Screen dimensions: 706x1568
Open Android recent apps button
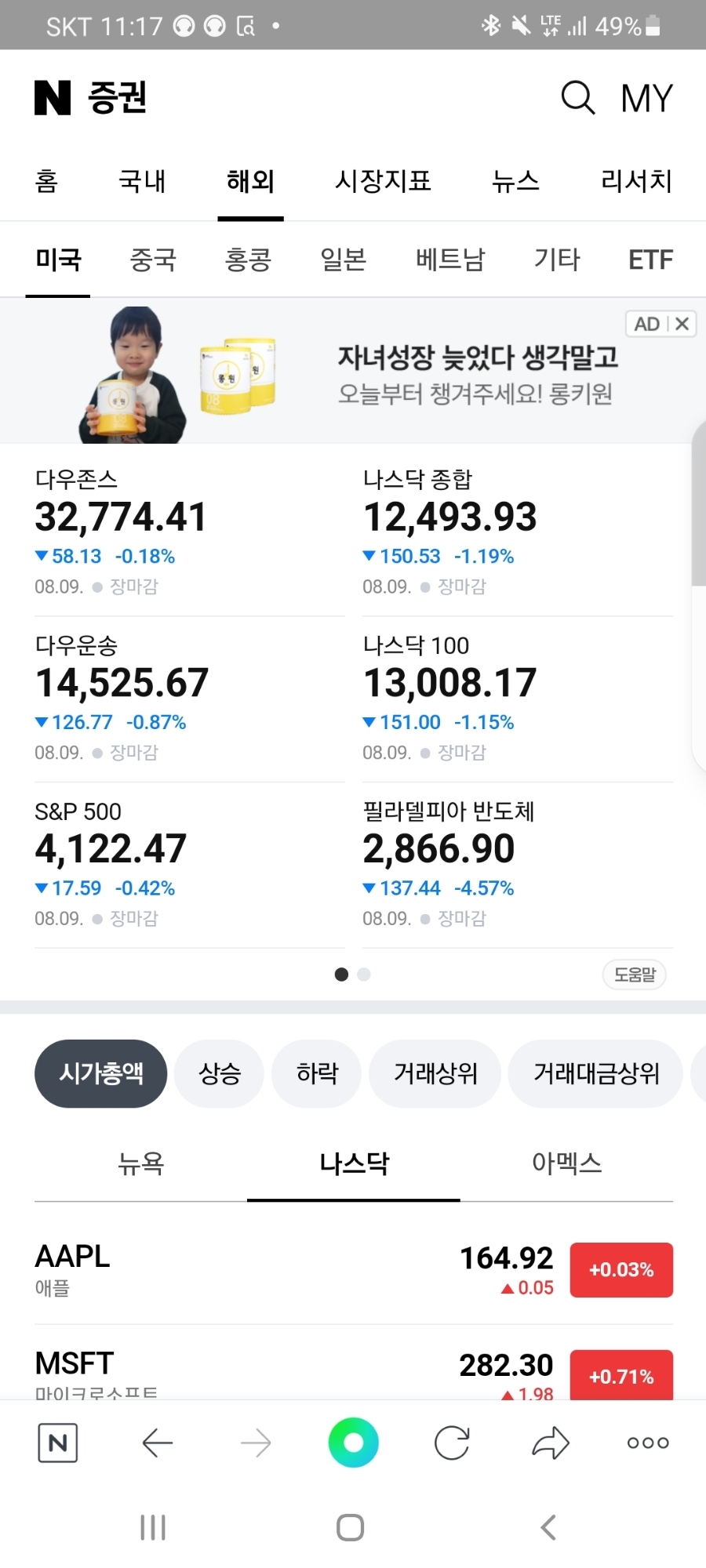pos(153,1527)
